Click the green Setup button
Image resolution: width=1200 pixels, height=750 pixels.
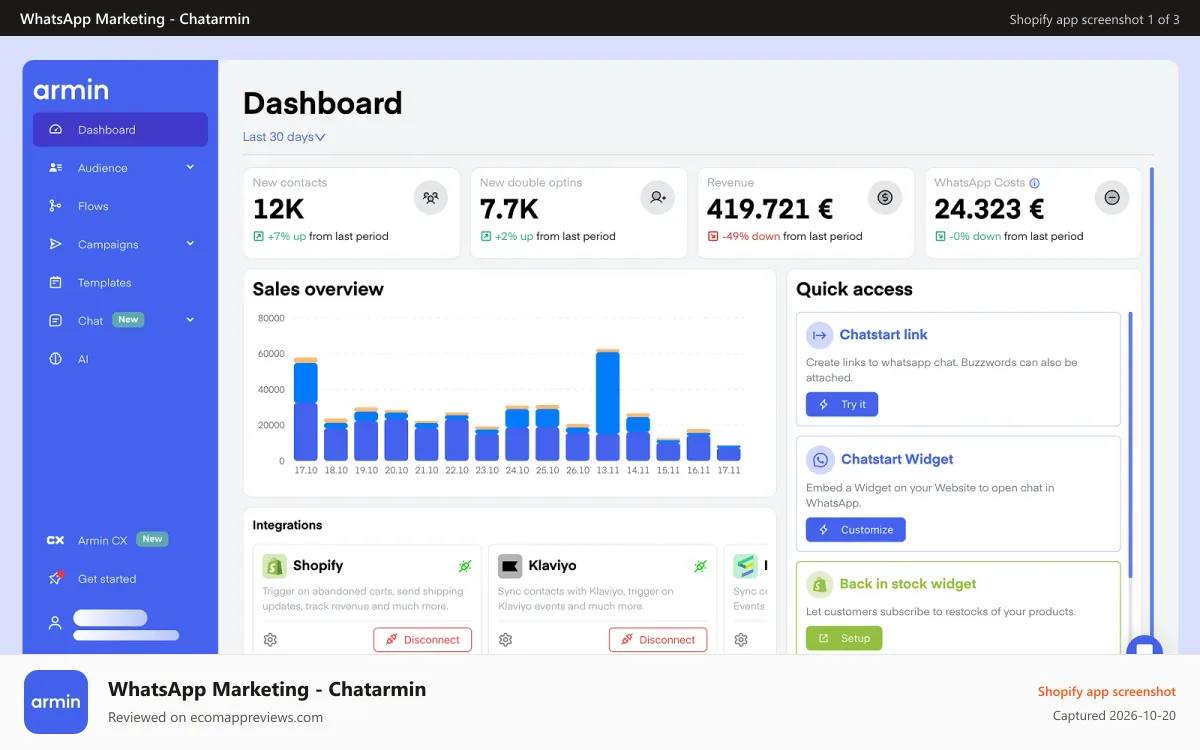[844, 638]
